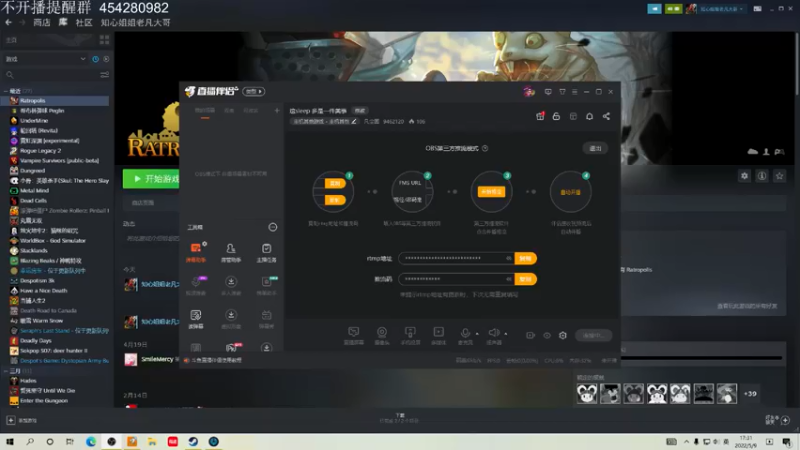Click the grey start streaming button
The image size is (800, 450).
(593, 335)
